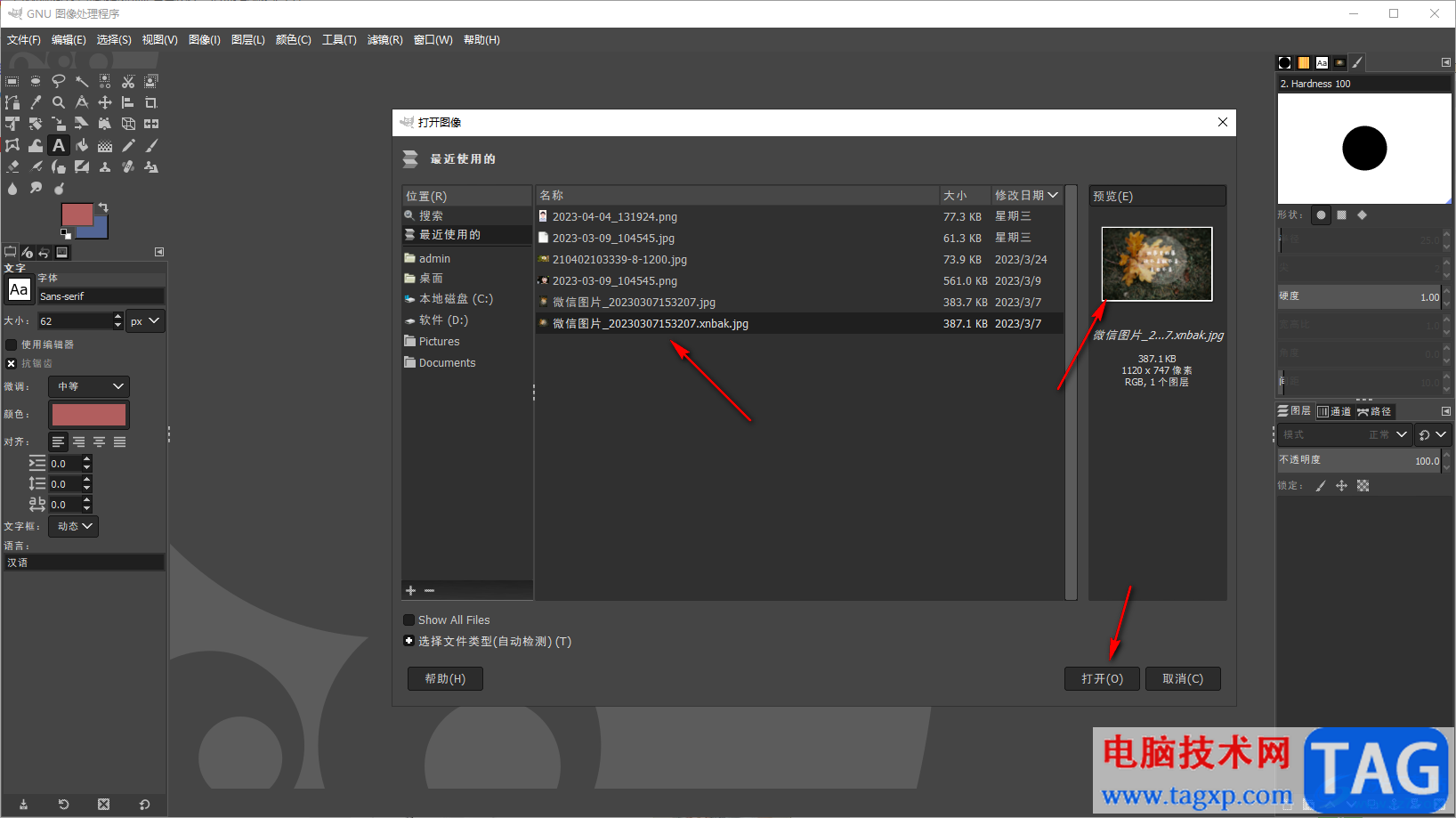
Task: Toggle the use editor checkbox (使用编辑器)
Action: pyautogui.click(x=12, y=344)
